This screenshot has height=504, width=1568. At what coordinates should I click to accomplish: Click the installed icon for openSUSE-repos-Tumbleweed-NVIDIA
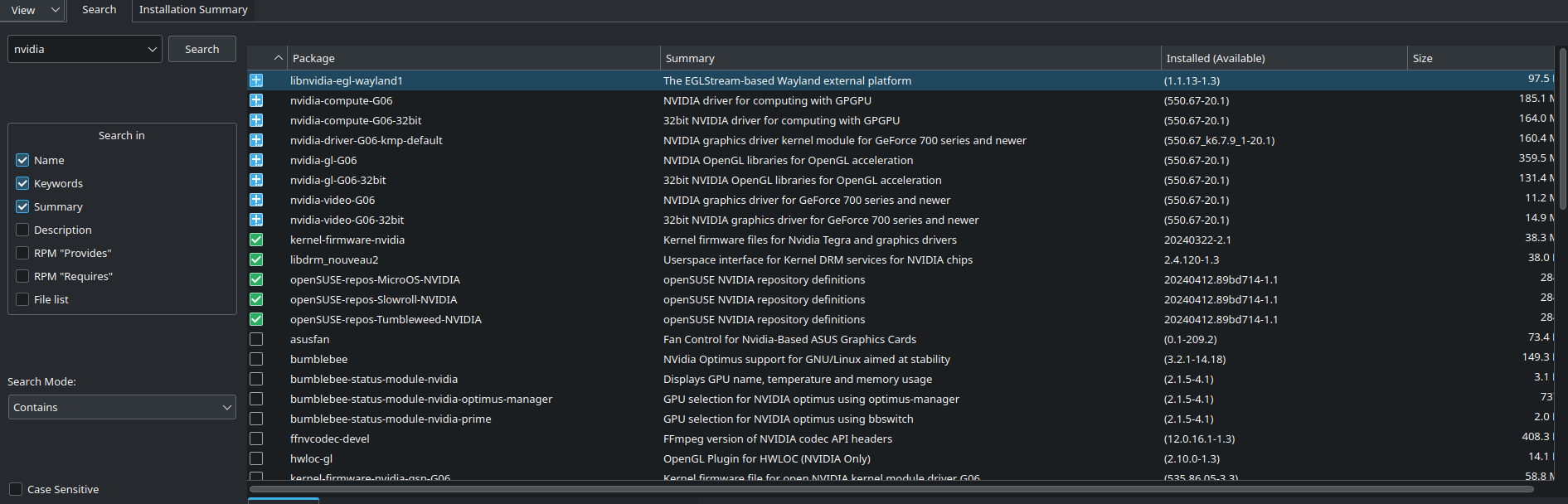pos(256,319)
